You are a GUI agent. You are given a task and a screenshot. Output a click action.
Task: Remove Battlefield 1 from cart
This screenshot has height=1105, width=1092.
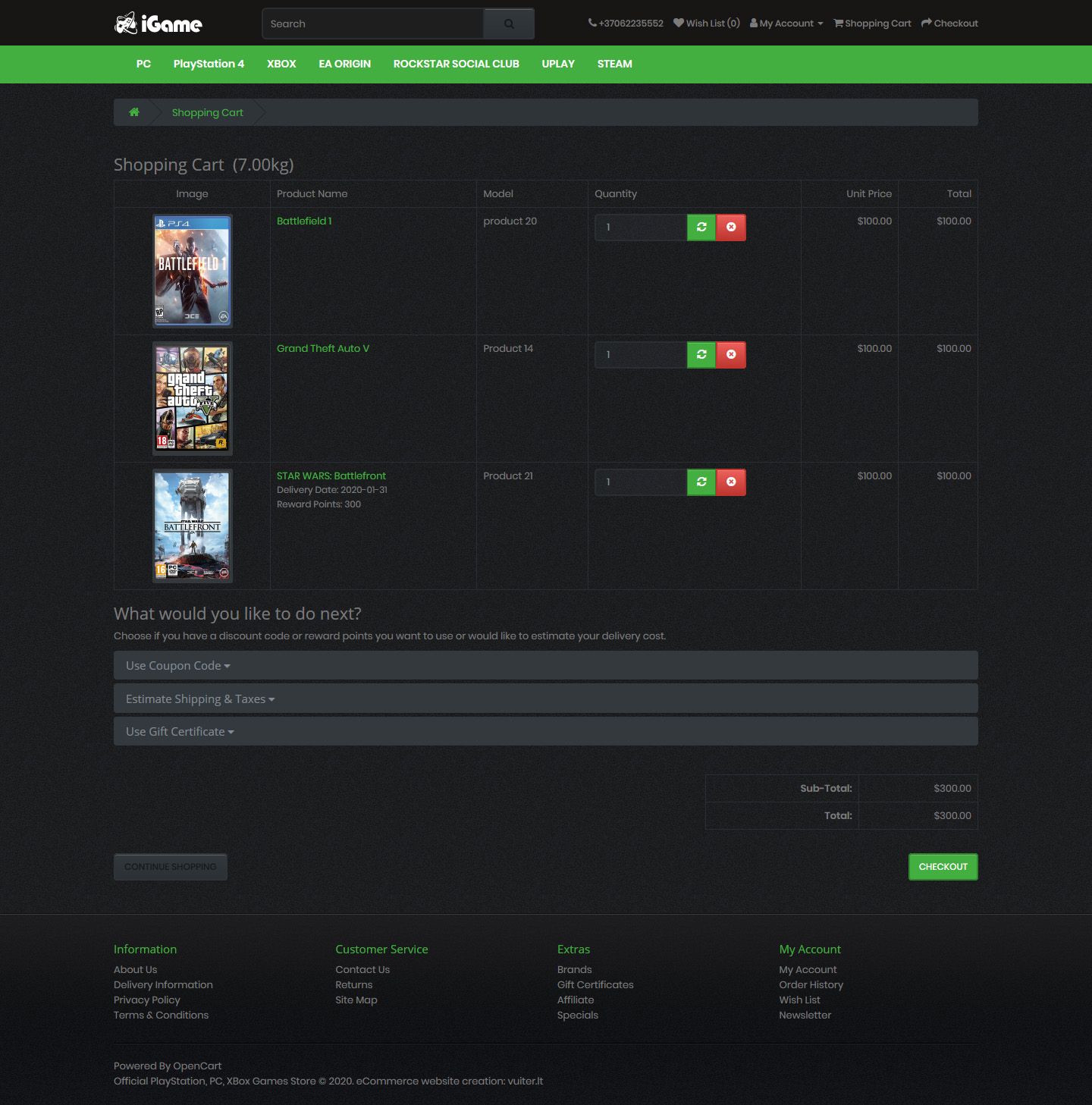731,228
